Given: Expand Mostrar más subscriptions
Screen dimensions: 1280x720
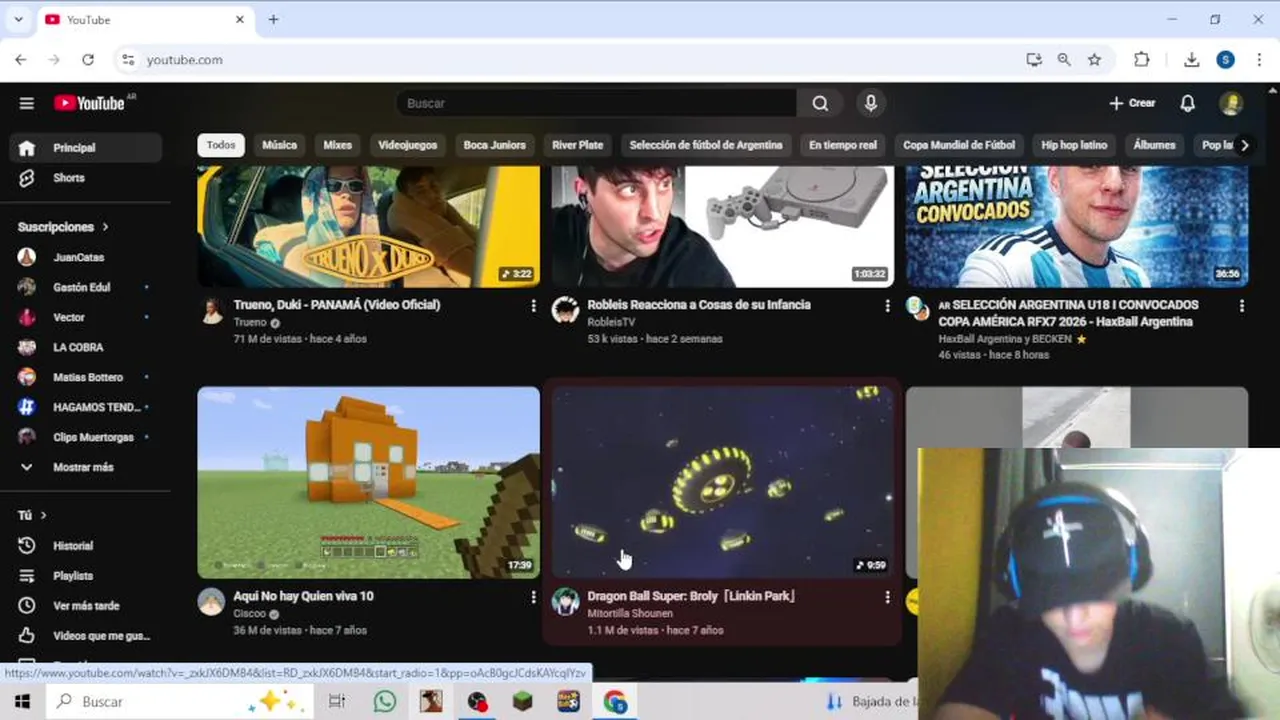Looking at the screenshot, I should tap(86, 467).
